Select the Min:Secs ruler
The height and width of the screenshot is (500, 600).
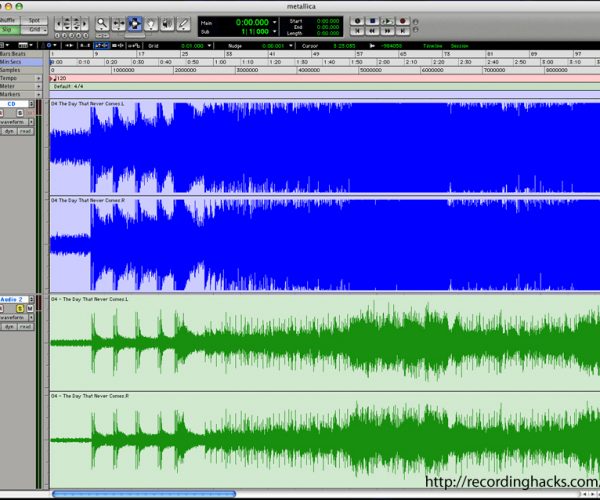21,62
